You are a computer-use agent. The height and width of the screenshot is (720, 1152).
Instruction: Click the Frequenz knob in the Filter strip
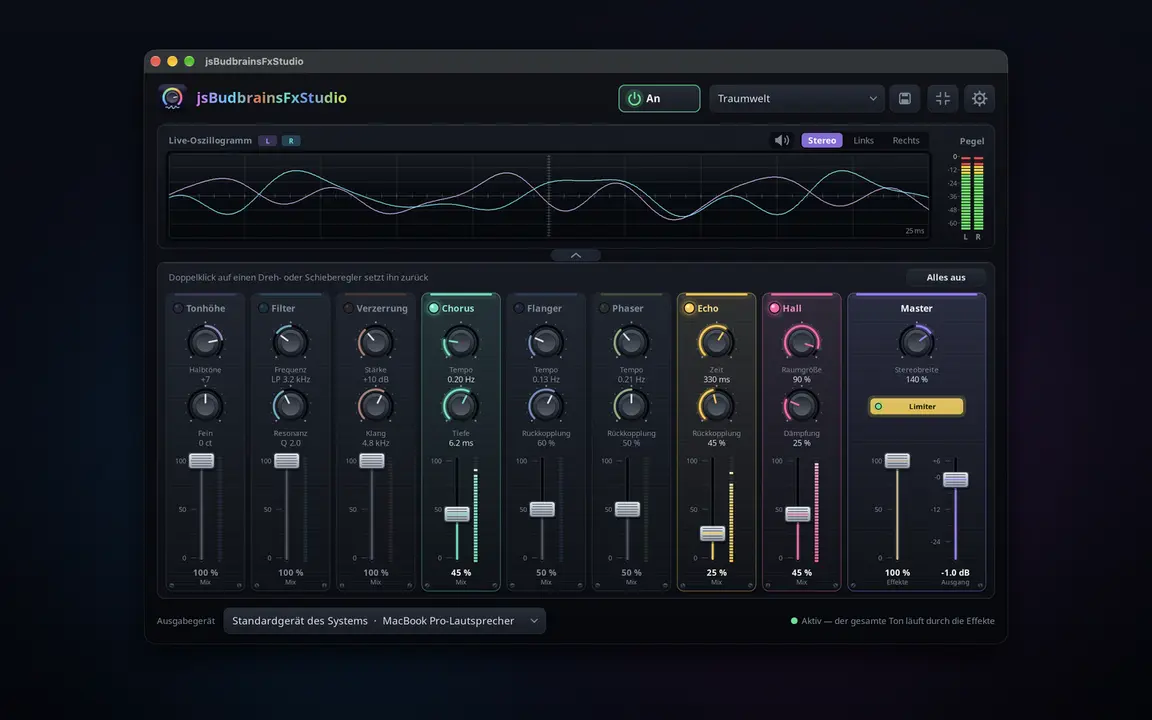click(290, 342)
